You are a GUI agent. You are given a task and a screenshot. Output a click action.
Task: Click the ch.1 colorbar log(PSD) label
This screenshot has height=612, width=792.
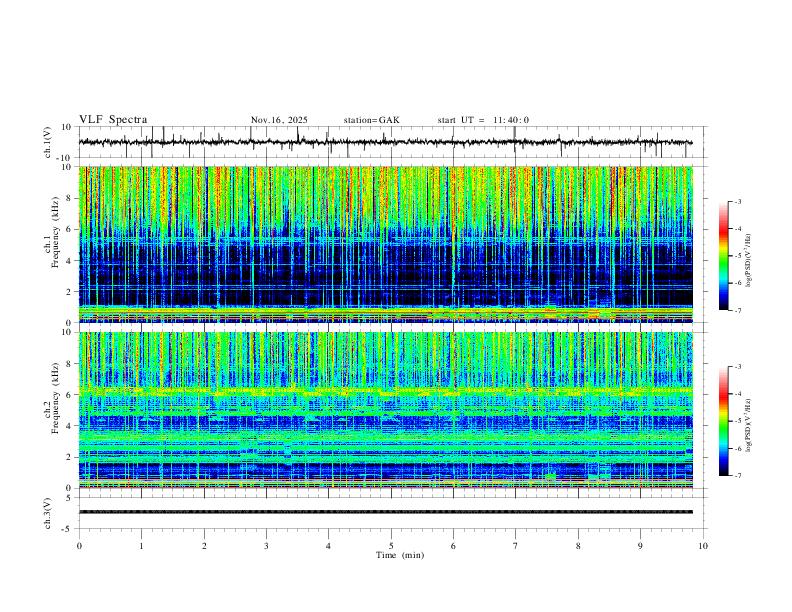pyautogui.click(x=749, y=261)
